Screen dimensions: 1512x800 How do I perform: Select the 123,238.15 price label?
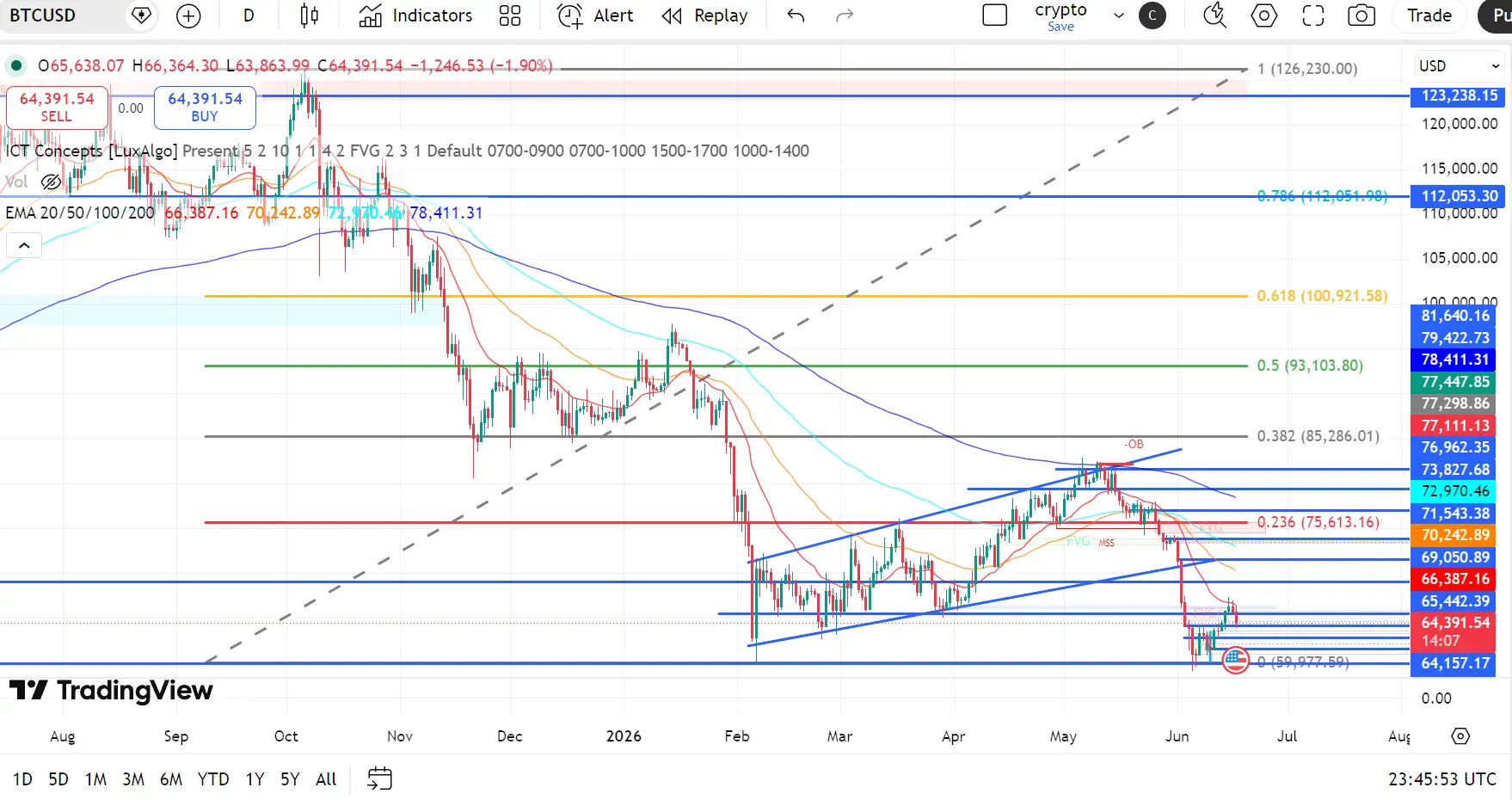(1459, 96)
